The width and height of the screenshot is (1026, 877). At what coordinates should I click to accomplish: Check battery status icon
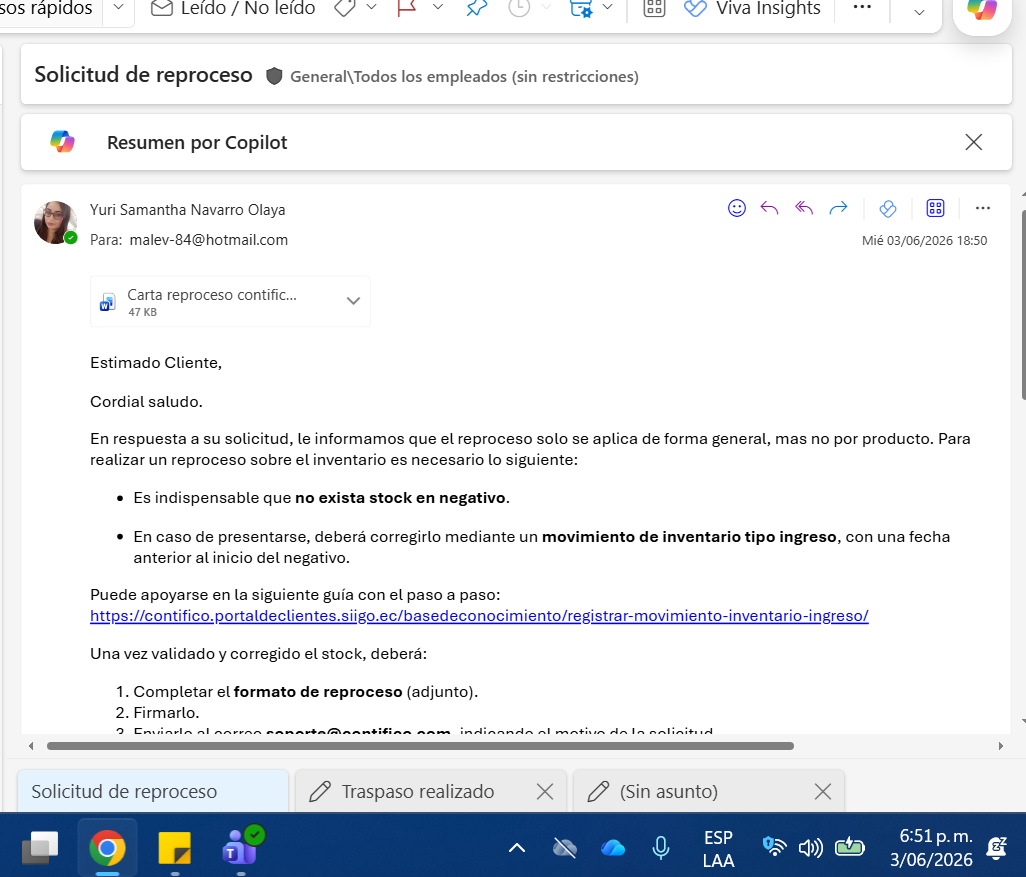tap(849, 848)
